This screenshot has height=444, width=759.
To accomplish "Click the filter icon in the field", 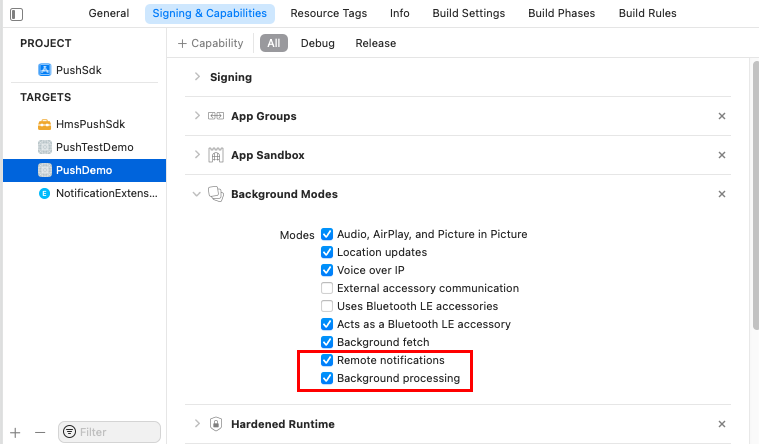I will click(x=70, y=431).
